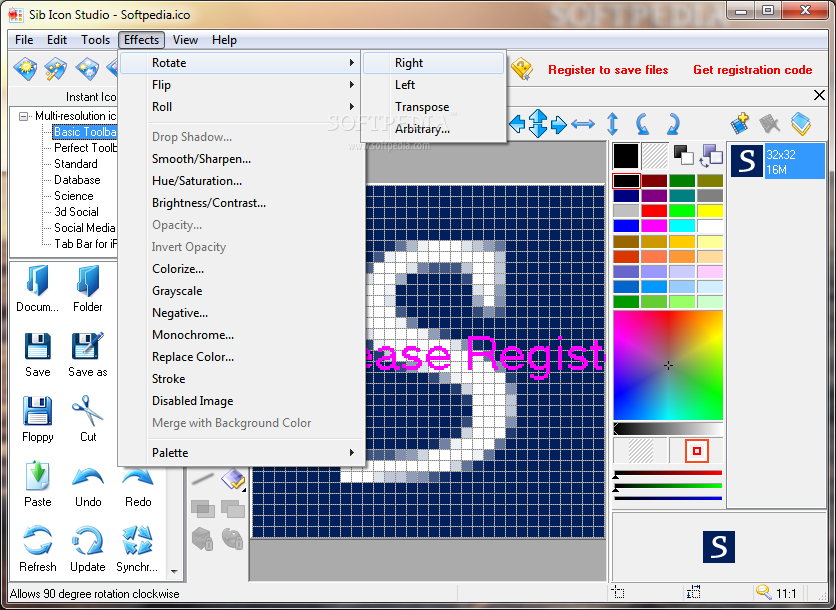Viewport: 836px width, 610px height.
Task: Swap foreground and background colors
Action: 711,156
